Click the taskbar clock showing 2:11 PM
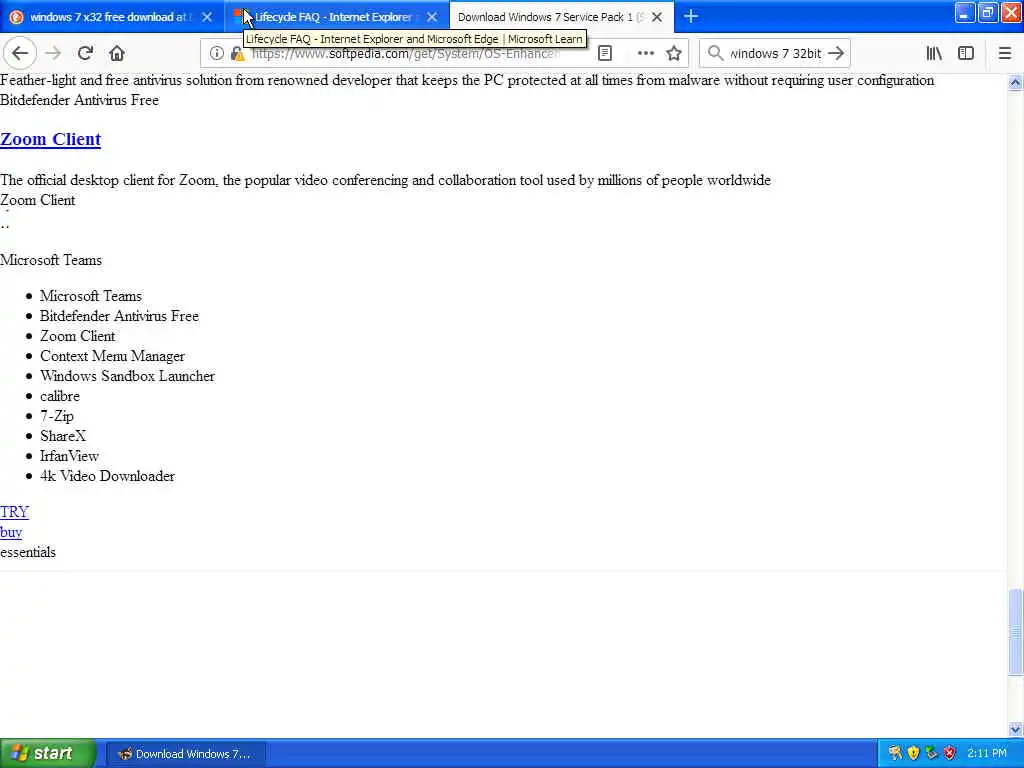The image size is (1024, 768). point(987,753)
